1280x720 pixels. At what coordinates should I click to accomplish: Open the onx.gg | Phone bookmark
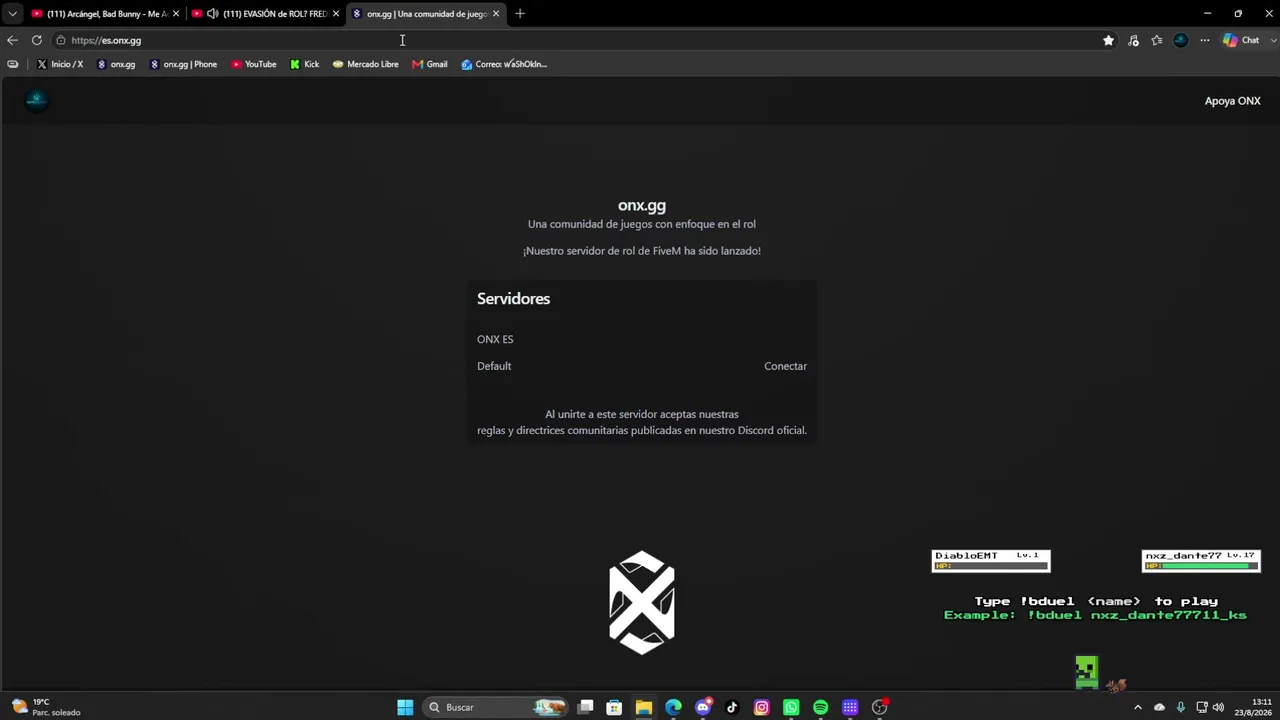(183, 64)
